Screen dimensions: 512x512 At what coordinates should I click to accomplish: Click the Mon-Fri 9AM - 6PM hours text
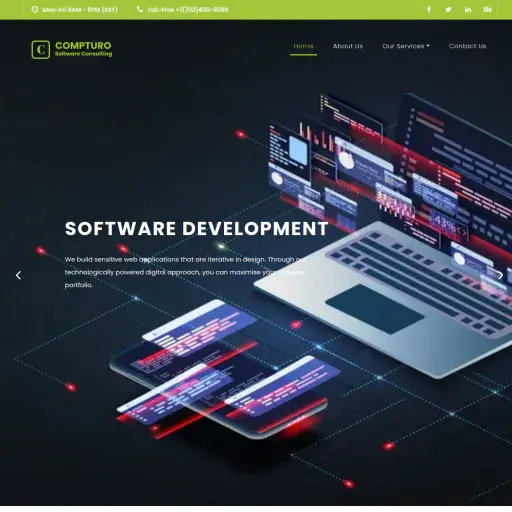click(x=80, y=10)
